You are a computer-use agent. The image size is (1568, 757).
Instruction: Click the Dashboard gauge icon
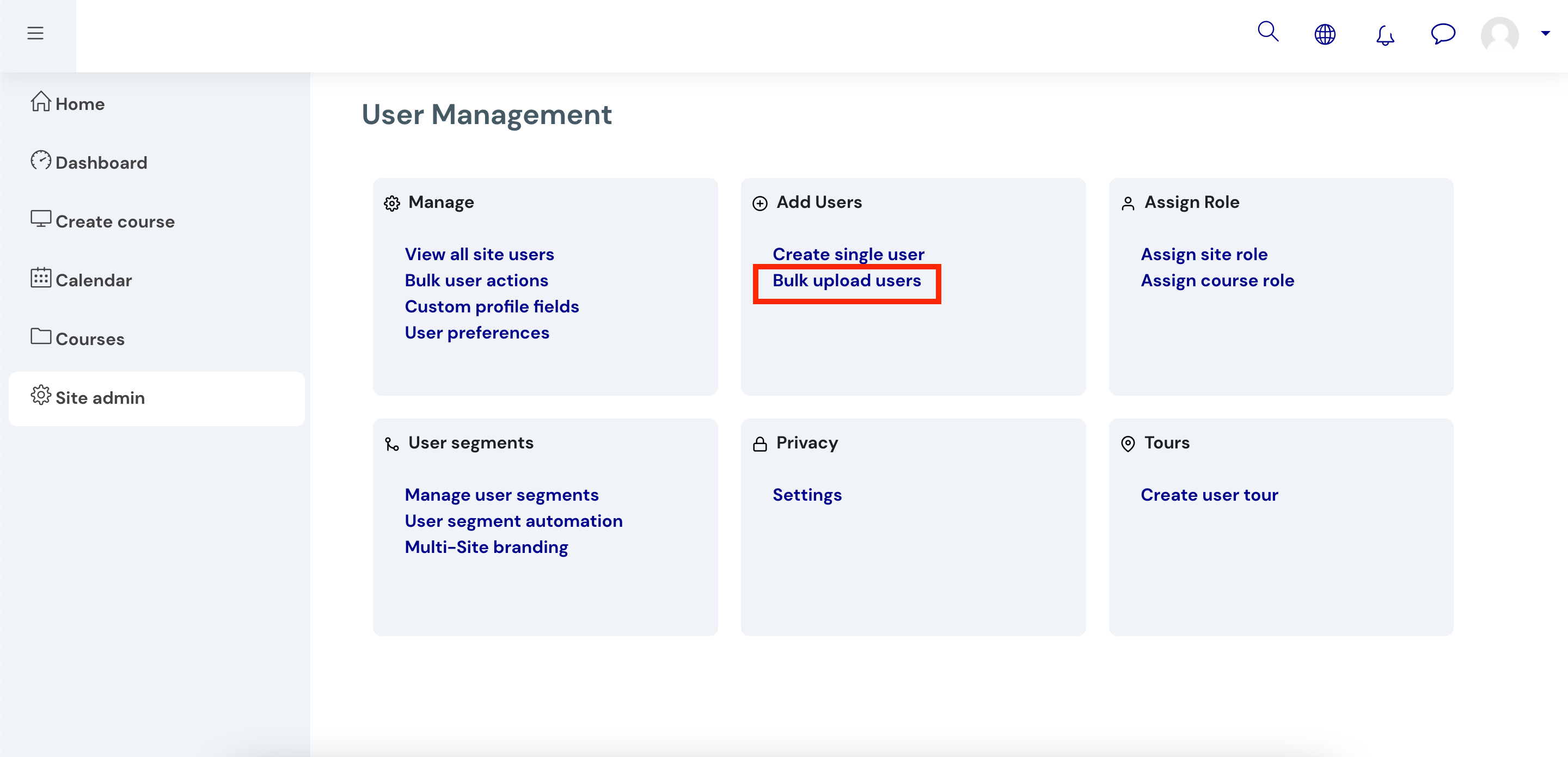pyautogui.click(x=41, y=160)
